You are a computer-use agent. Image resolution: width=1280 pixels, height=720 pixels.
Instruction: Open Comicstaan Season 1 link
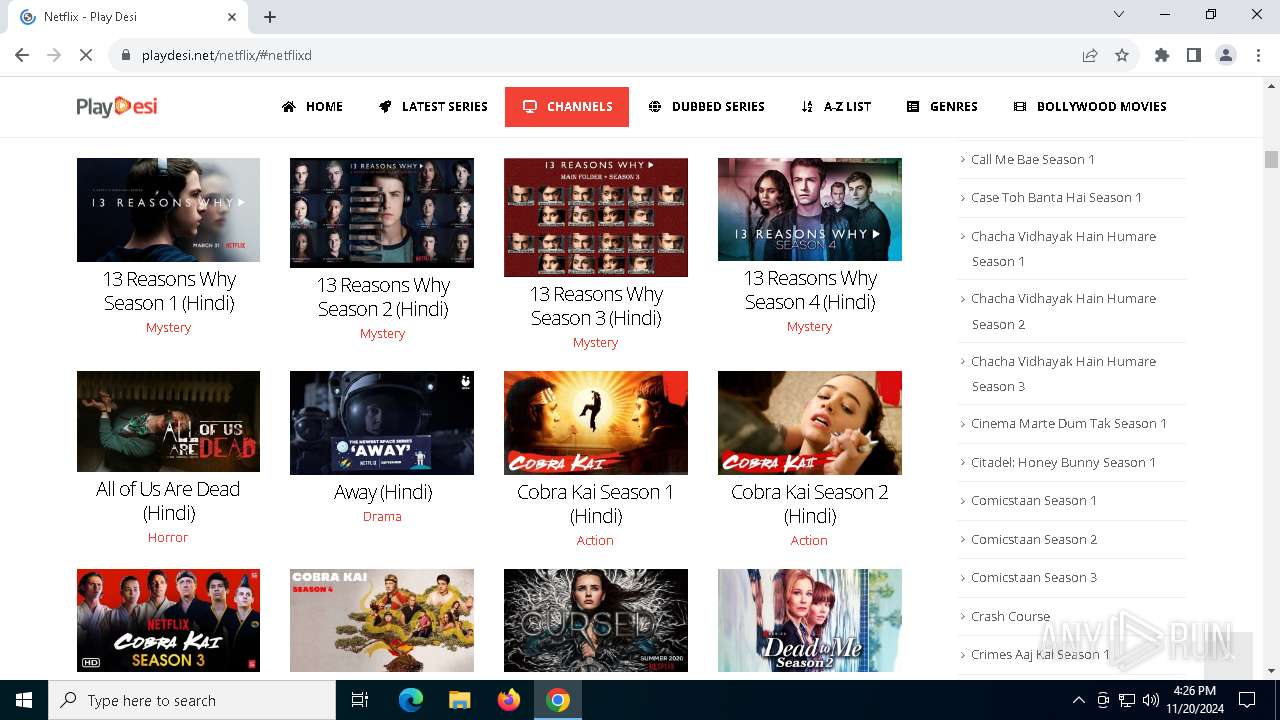[1034, 500]
